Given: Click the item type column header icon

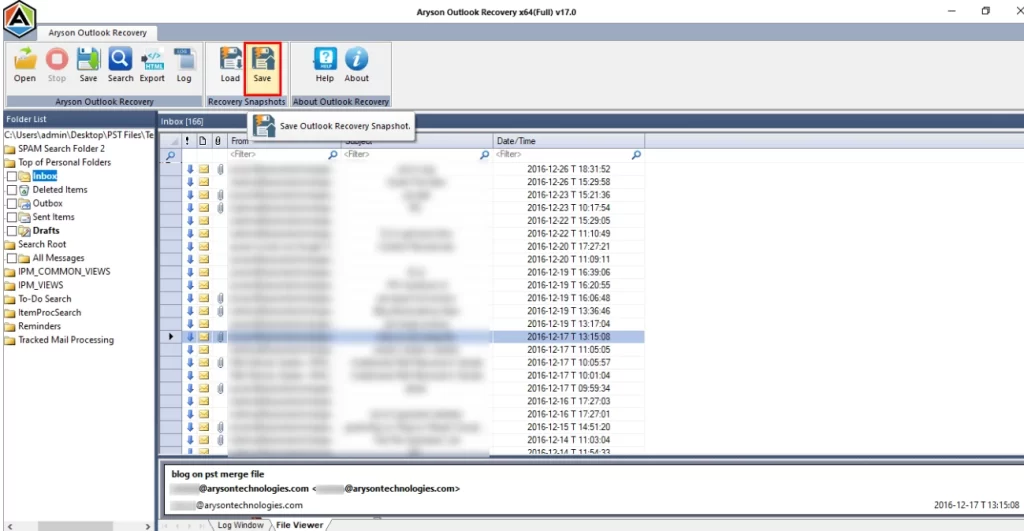Looking at the screenshot, I should pyautogui.click(x=202, y=141).
